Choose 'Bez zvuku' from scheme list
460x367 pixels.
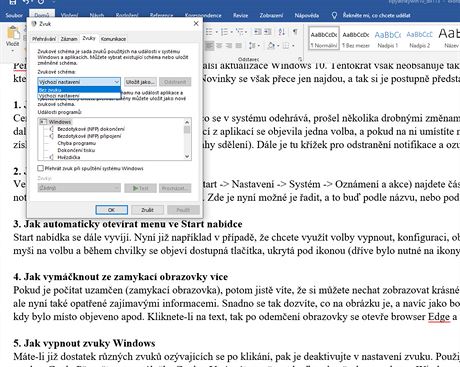pos(79,90)
